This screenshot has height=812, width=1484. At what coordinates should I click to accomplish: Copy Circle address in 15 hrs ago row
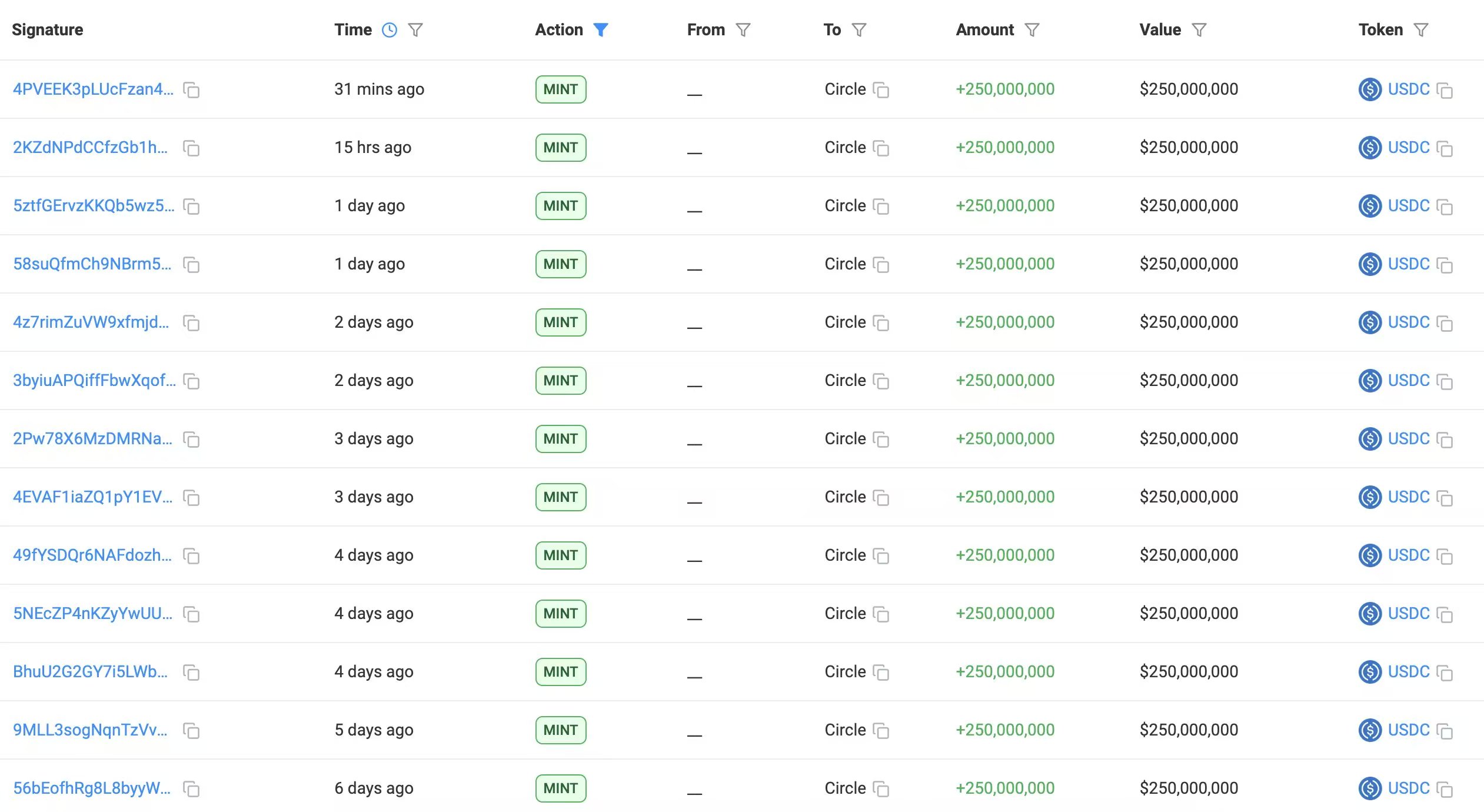pyautogui.click(x=881, y=148)
